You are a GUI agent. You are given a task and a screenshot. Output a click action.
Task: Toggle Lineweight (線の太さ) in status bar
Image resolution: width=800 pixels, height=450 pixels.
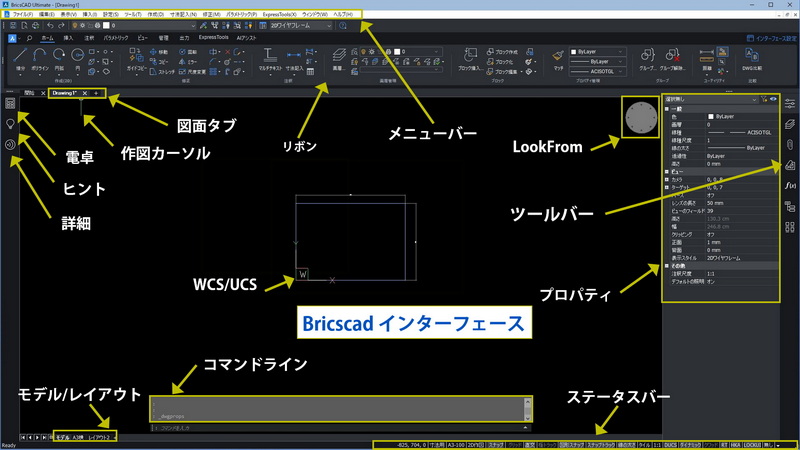pyautogui.click(x=626, y=445)
